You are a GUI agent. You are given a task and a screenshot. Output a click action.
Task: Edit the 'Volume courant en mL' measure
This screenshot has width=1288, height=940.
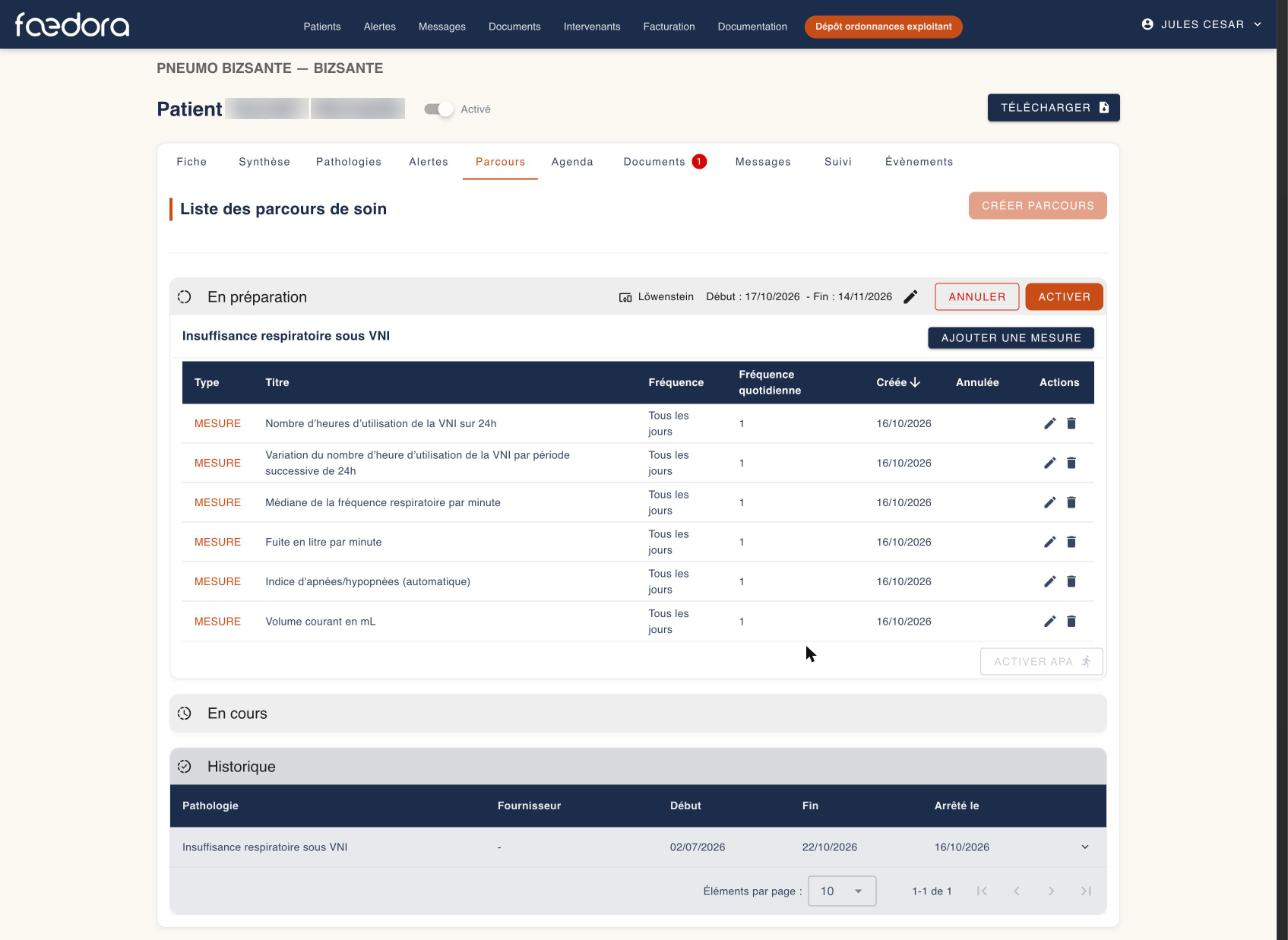[1049, 621]
